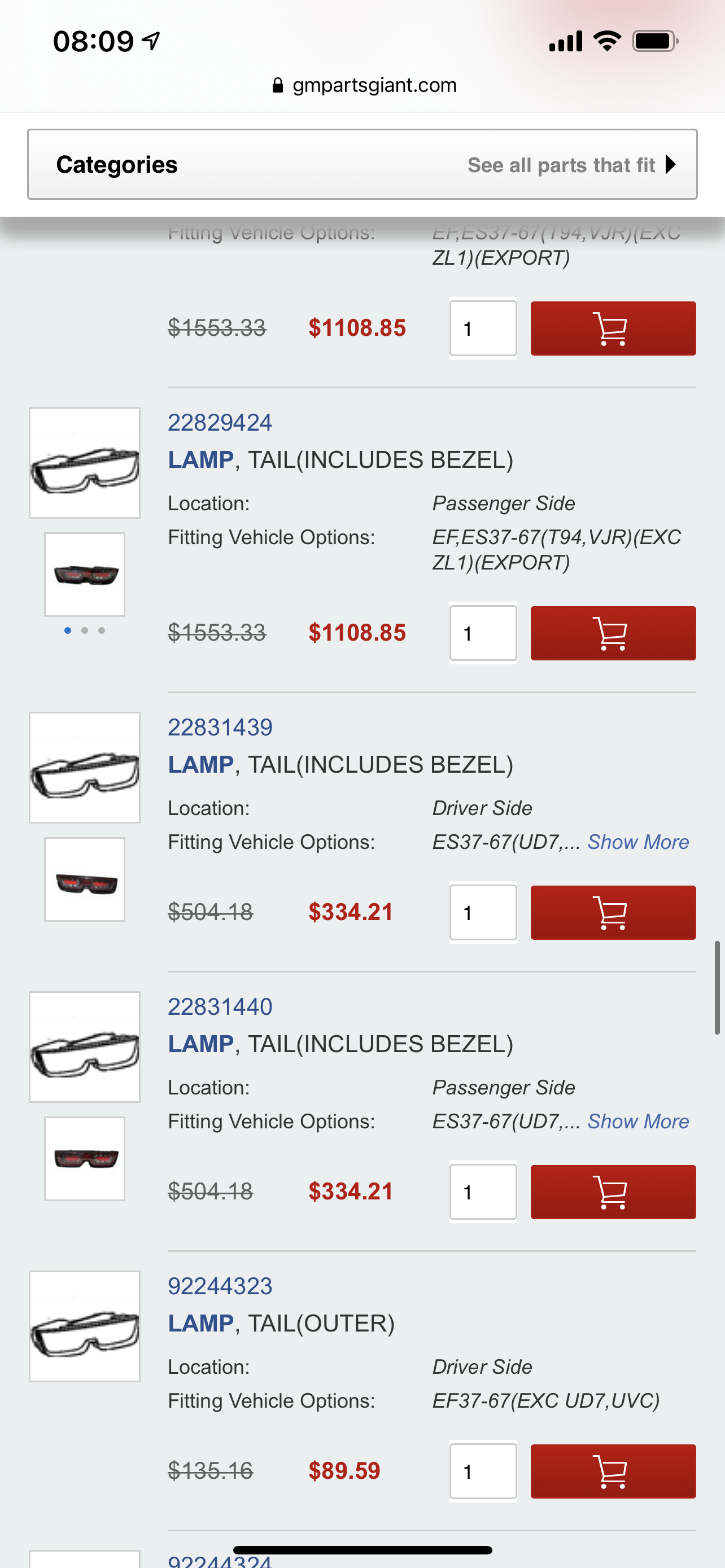Open part number 92244323 link
Viewport: 725px width, 1568px height.
coord(220,1286)
